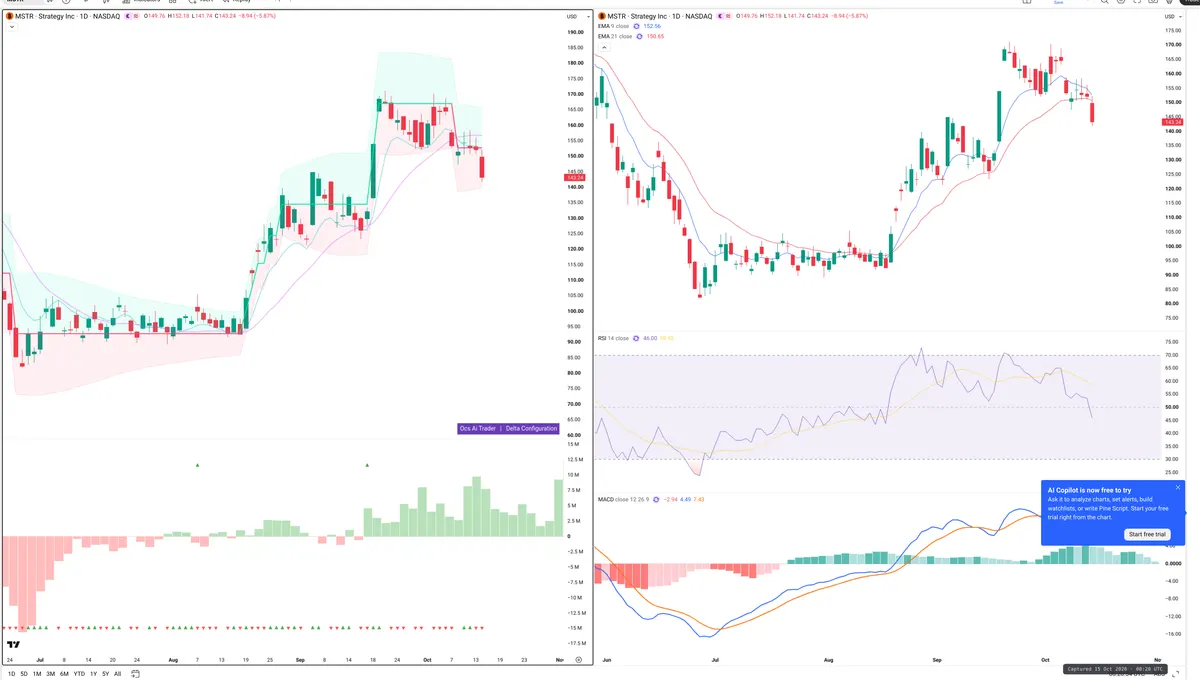
Task: Click the 12.5 M volume scale label
Action: click(x=575, y=459)
